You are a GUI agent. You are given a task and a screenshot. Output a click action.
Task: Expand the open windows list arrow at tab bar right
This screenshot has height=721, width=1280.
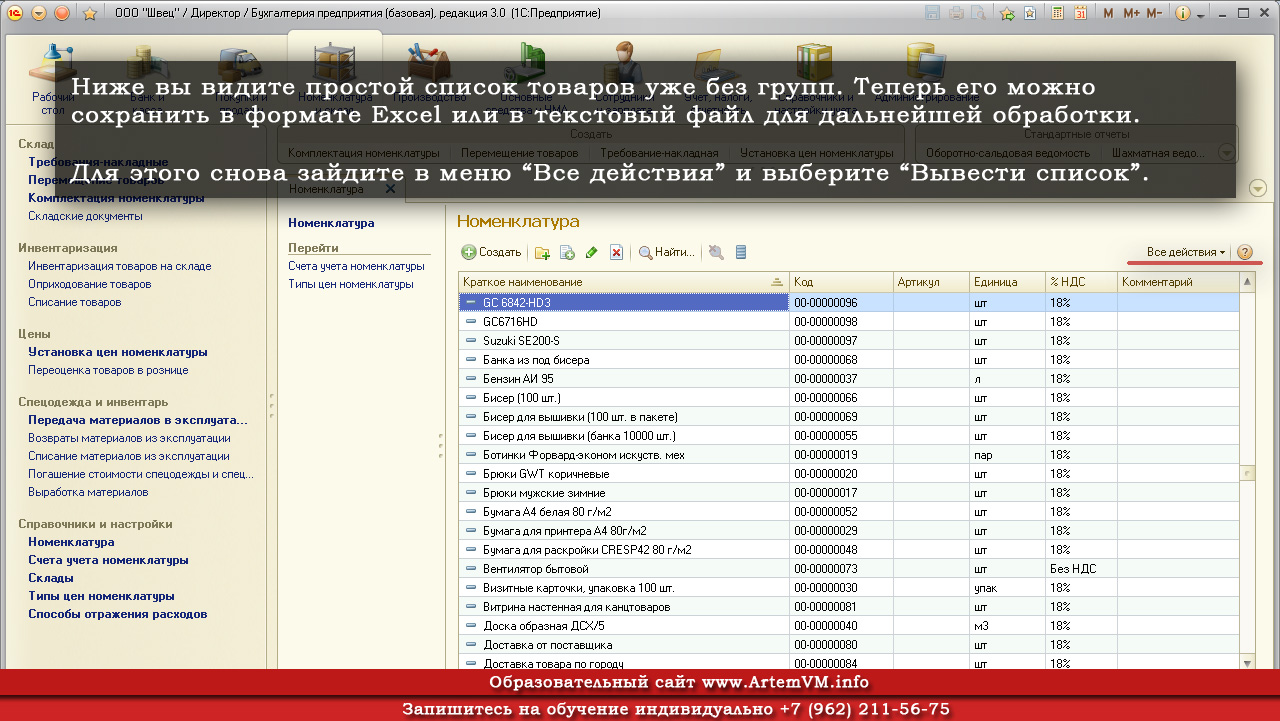coord(1258,188)
